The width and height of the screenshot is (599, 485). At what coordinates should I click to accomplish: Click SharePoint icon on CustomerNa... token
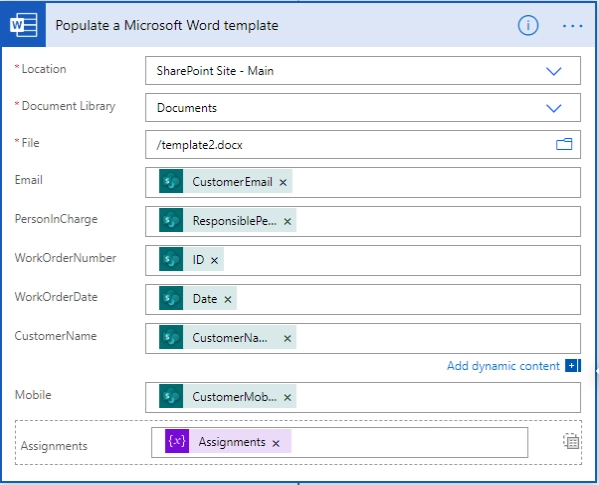tap(171, 337)
